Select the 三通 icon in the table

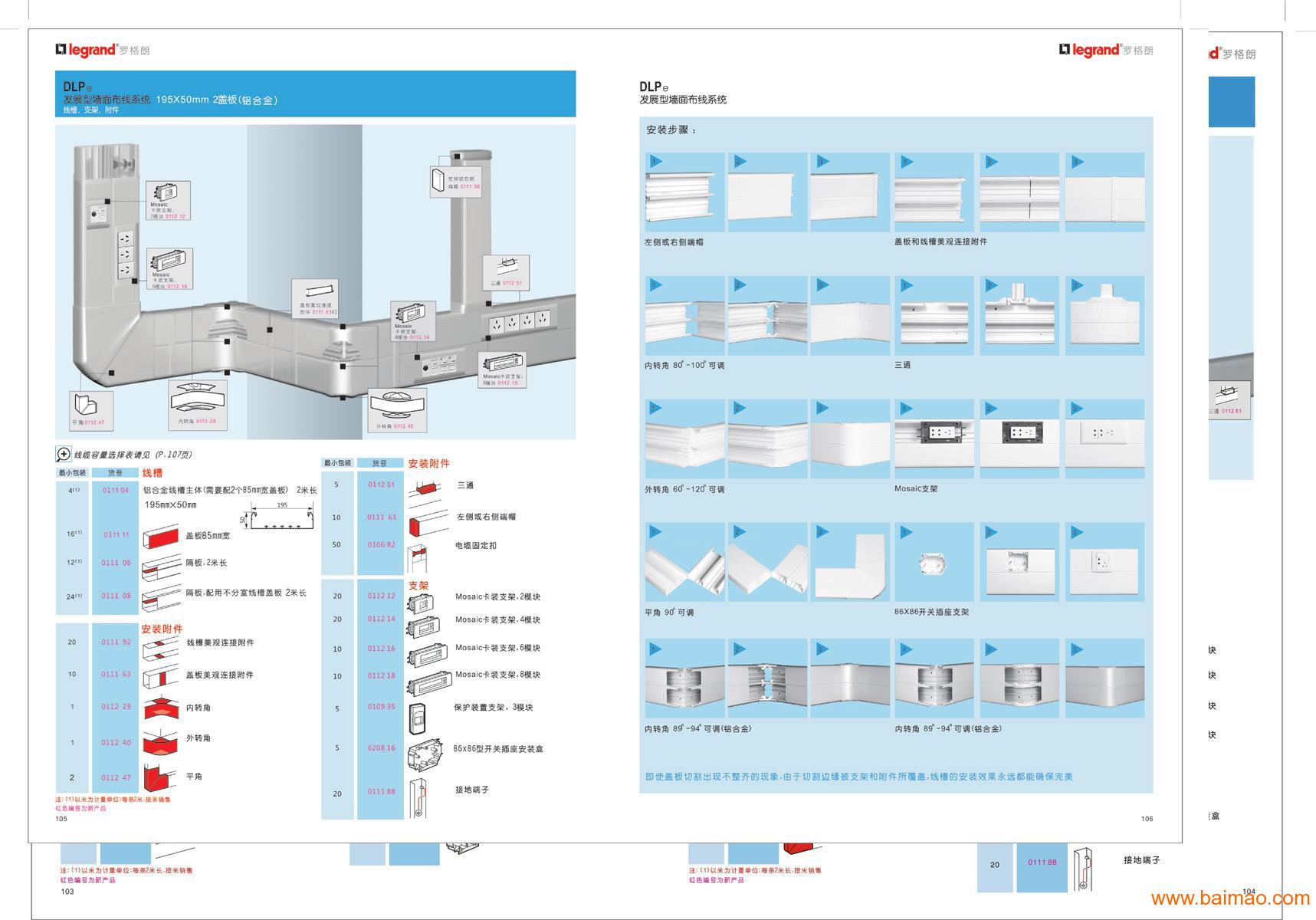pos(426,489)
